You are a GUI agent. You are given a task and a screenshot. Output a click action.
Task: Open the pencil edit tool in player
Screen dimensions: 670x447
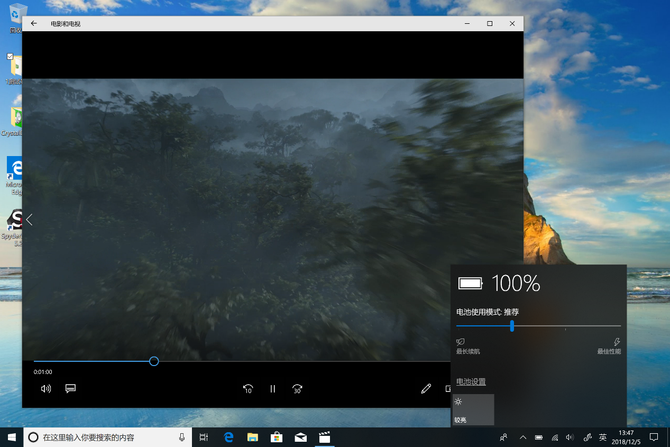[426, 388]
